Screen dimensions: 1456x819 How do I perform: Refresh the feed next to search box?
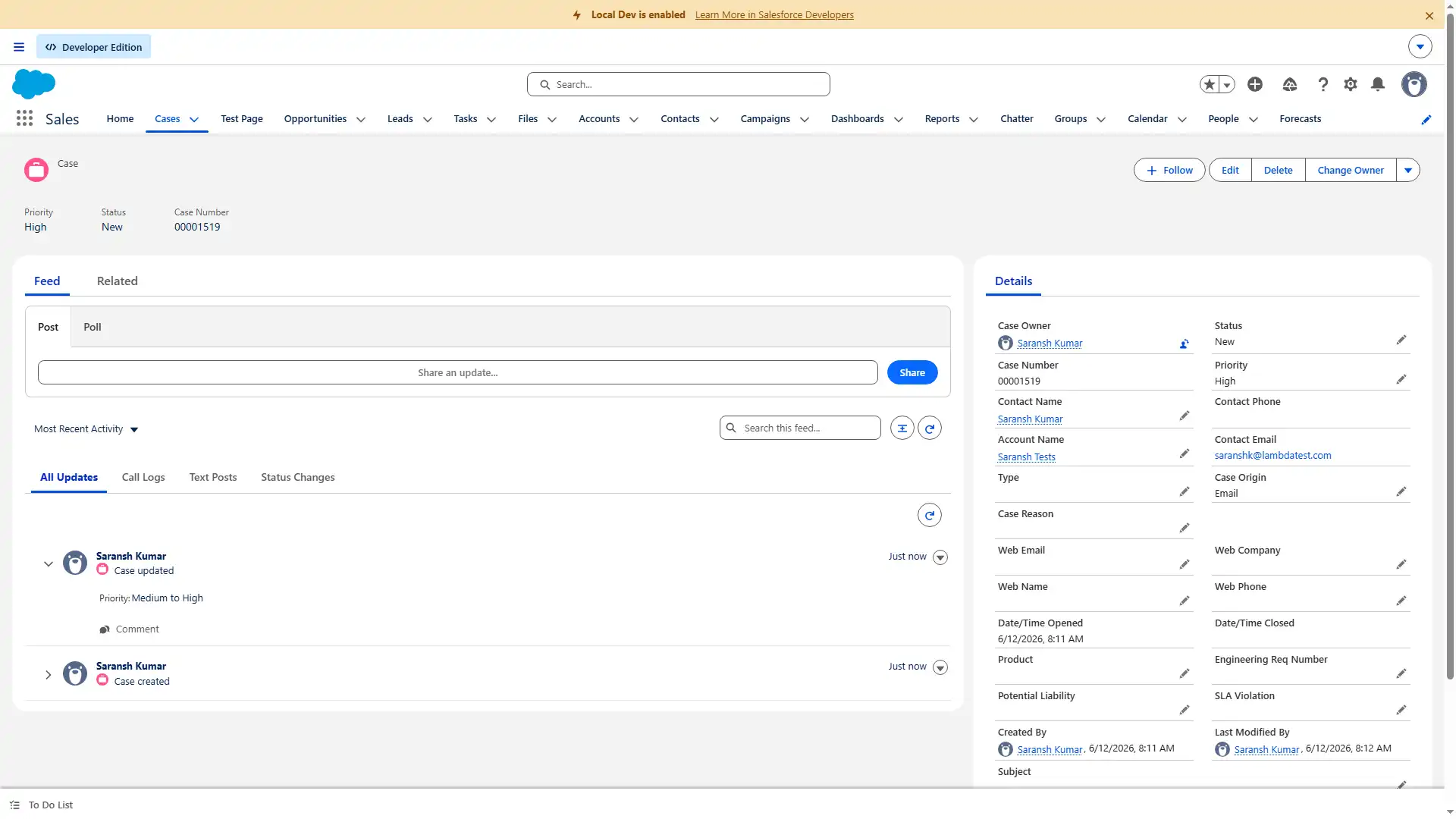coord(930,428)
